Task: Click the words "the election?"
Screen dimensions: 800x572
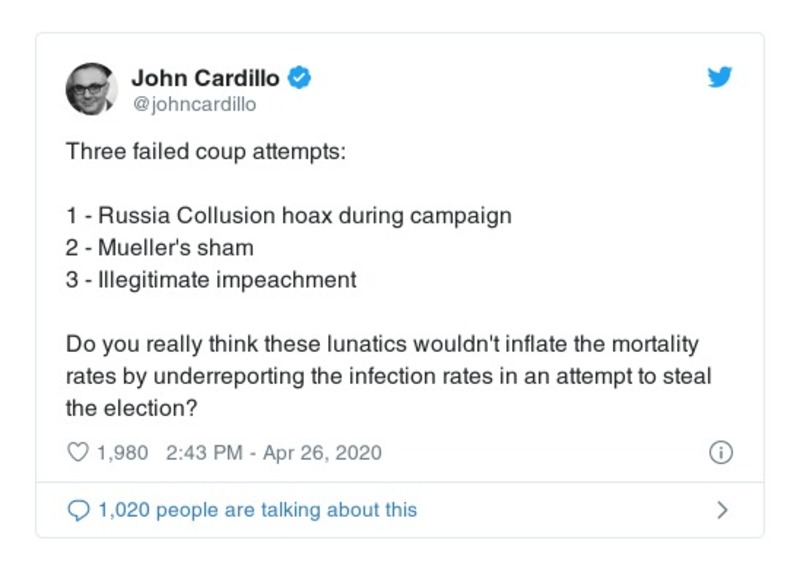Action: pos(132,408)
